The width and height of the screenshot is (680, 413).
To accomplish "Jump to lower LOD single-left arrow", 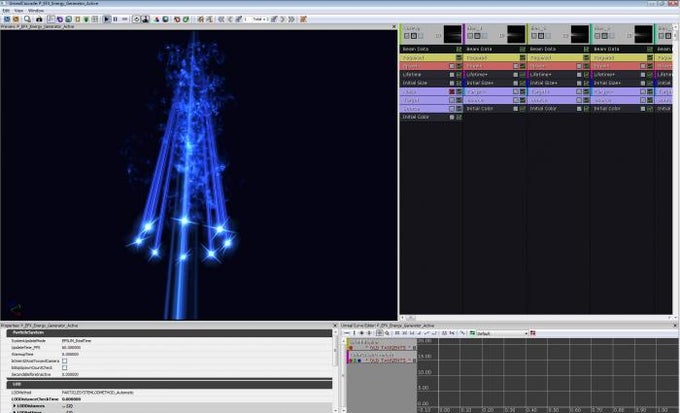I will coord(230,19).
